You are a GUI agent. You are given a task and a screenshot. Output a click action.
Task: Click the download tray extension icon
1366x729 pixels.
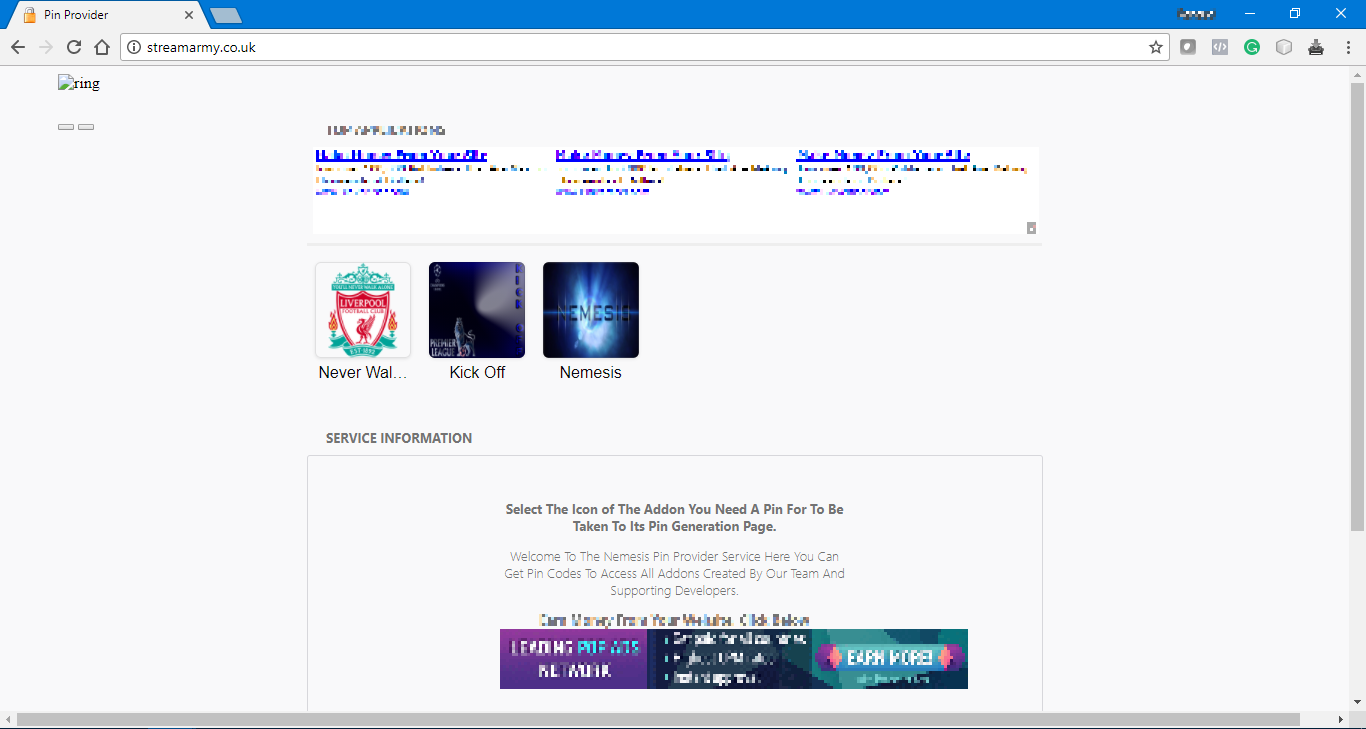[1316, 47]
